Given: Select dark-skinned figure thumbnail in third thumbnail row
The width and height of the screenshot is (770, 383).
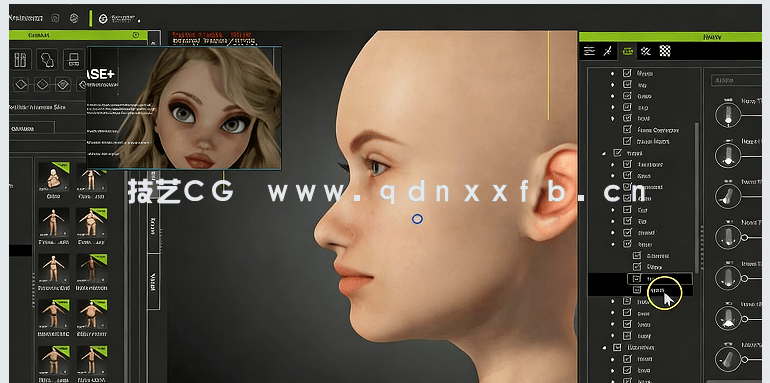Looking at the screenshot, I should [91, 270].
